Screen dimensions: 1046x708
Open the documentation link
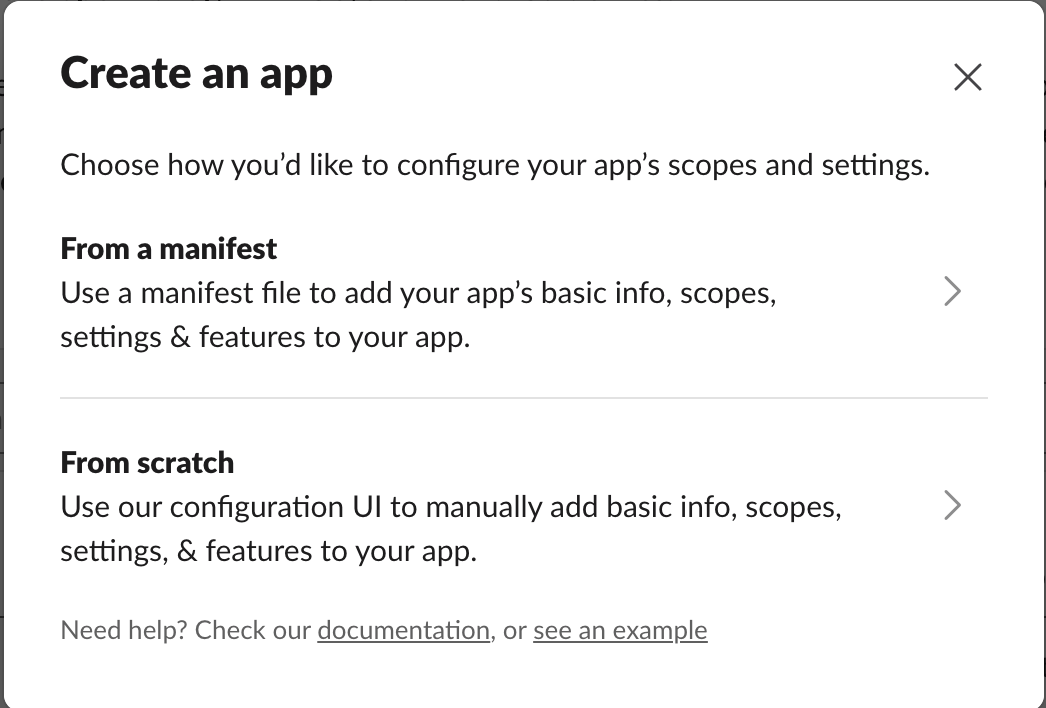[x=403, y=631]
